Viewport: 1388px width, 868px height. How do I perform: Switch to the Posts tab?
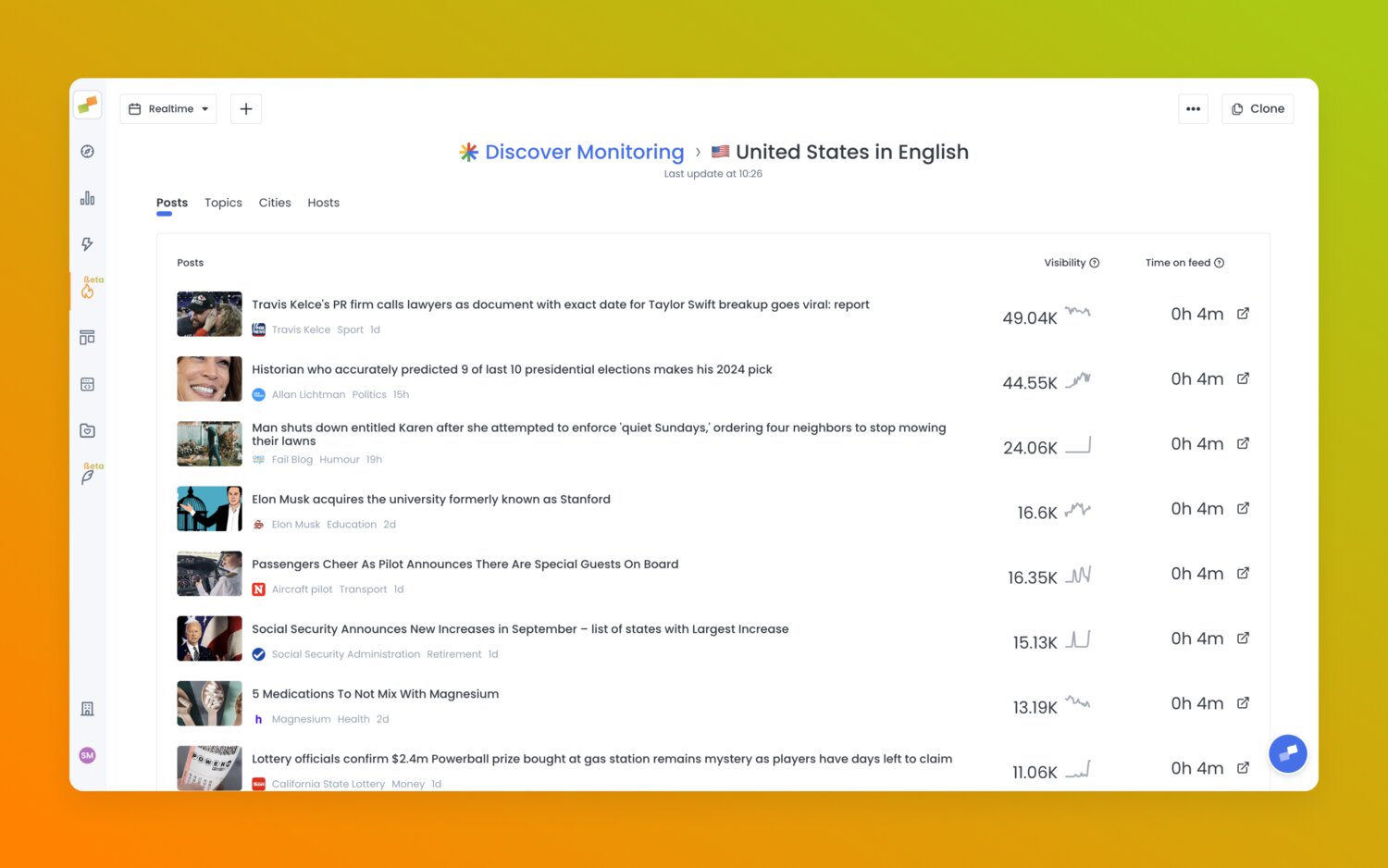[x=172, y=203]
